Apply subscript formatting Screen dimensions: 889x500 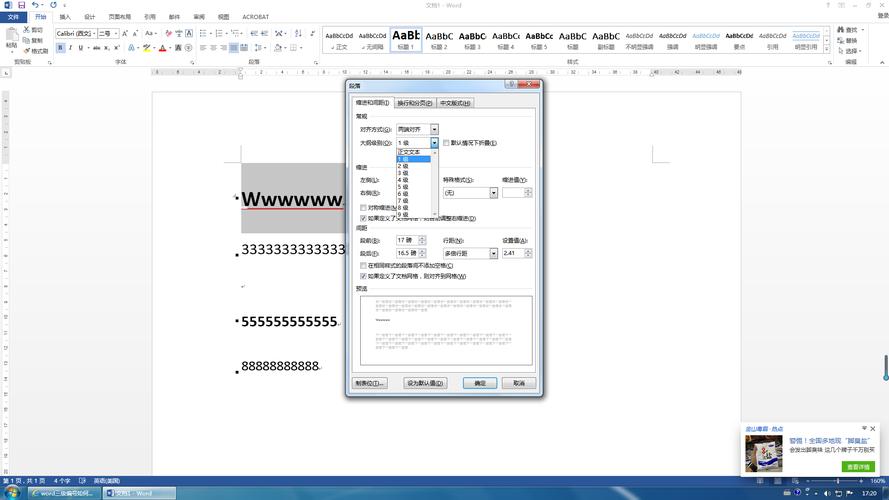tap(107, 48)
